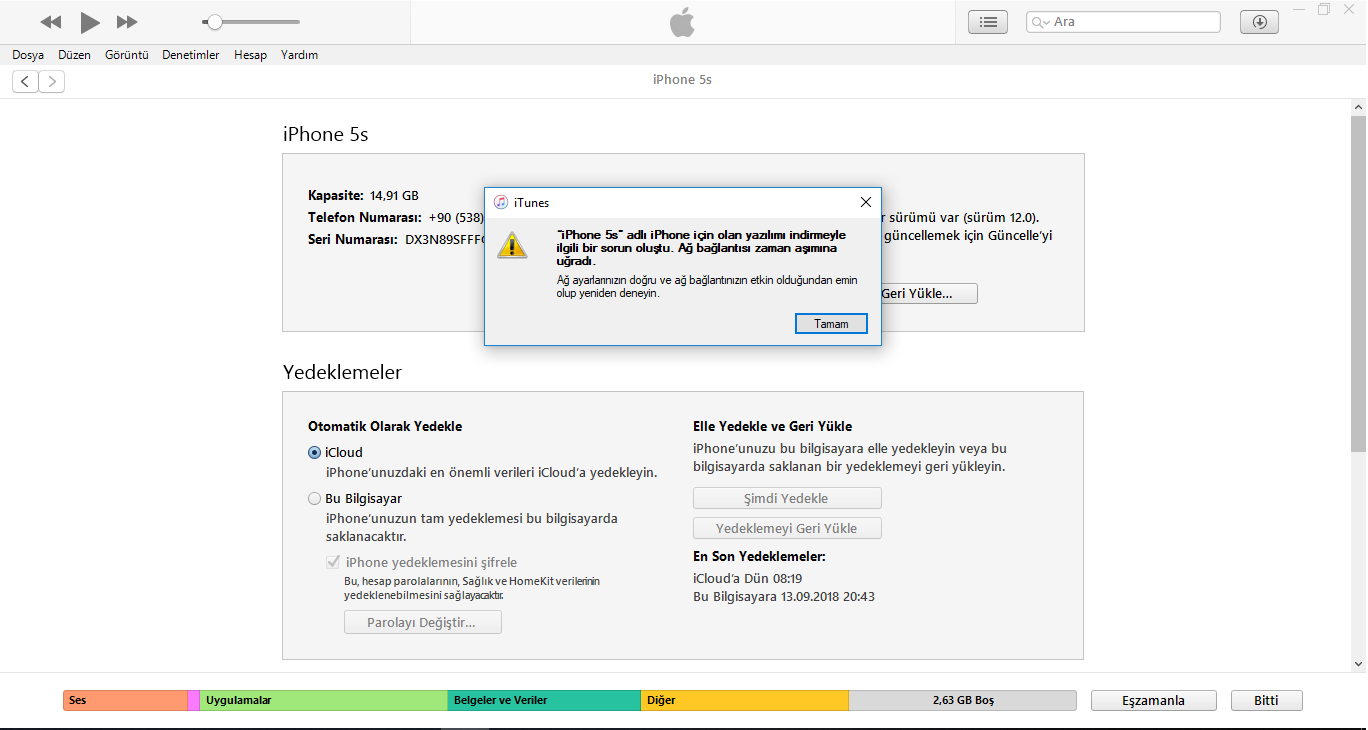Click the iCloud'a Dün 08:19 entry

[747, 578]
